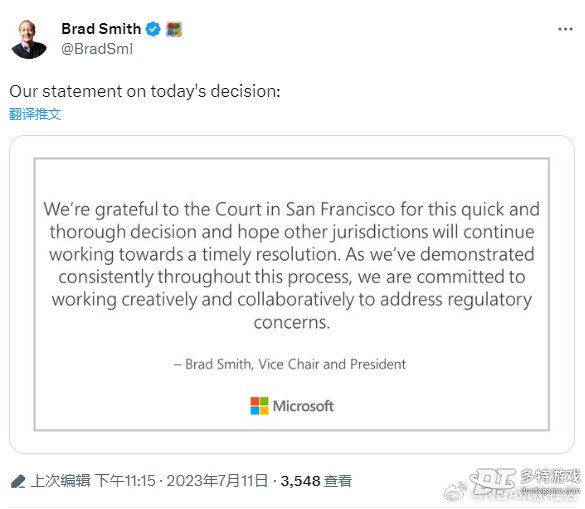Click the blue verified checkmark badge
The image size is (585, 509).
click(x=153, y=29)
